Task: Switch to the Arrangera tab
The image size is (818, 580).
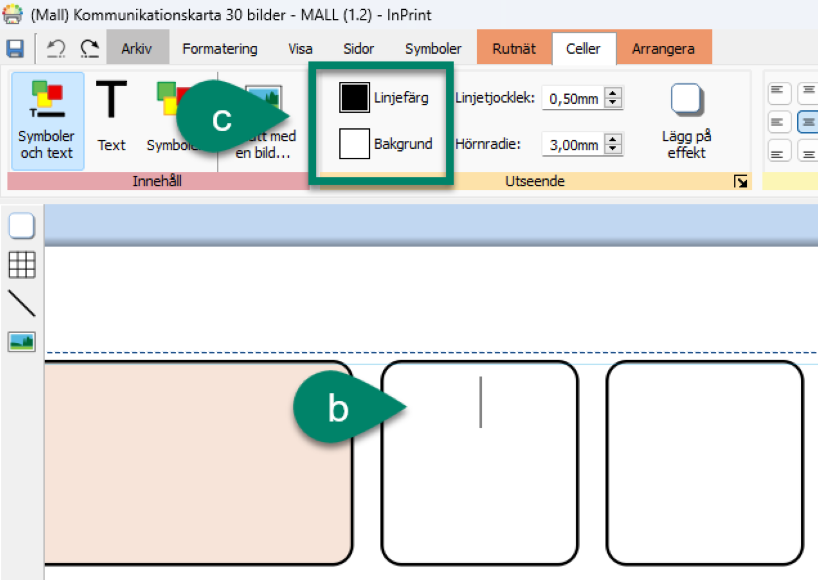Action: tap(663, 49)
